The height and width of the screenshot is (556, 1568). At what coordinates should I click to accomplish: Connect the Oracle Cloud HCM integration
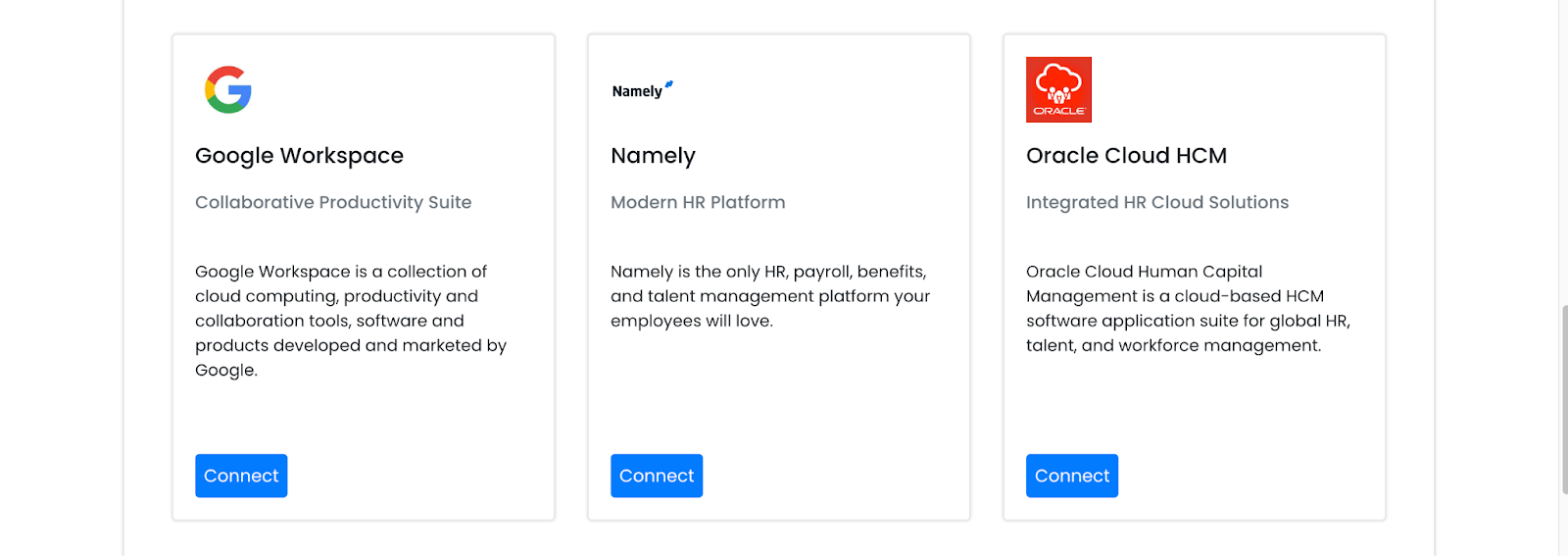pos(1072,476)
